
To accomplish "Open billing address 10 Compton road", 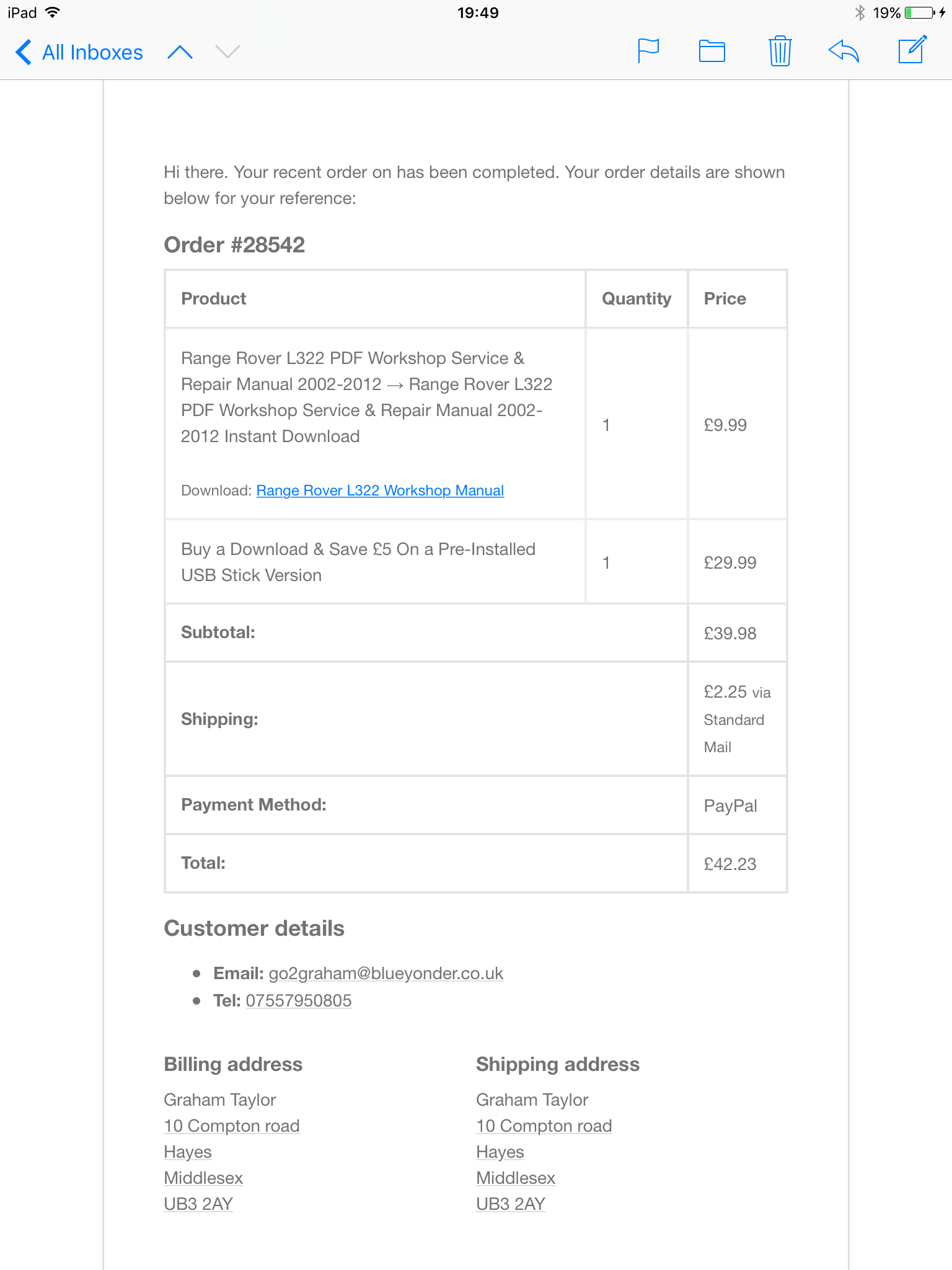I will [x=232, y=1126].
